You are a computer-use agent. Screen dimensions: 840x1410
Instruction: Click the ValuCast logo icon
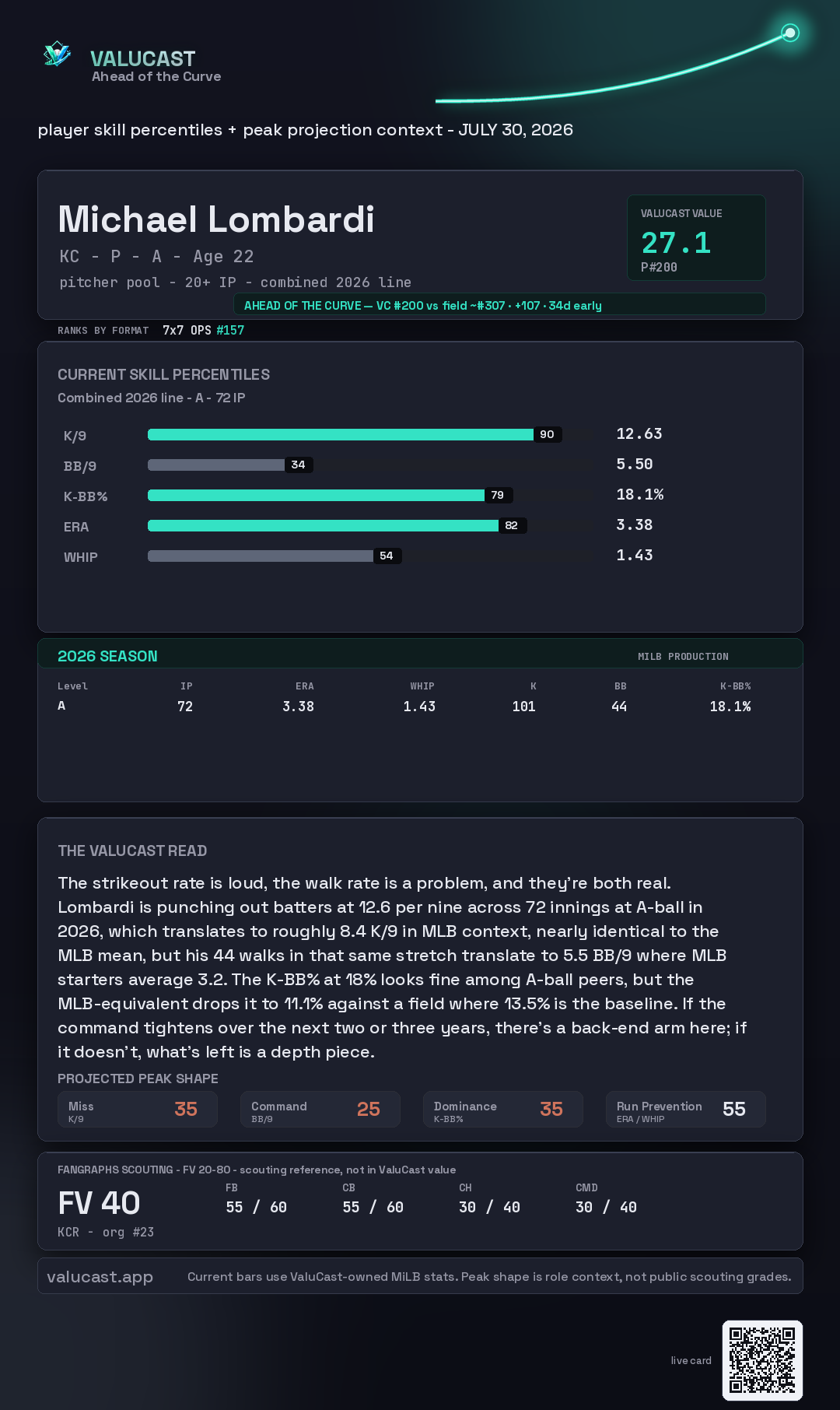pyautogui.click(x=57, y=54)
